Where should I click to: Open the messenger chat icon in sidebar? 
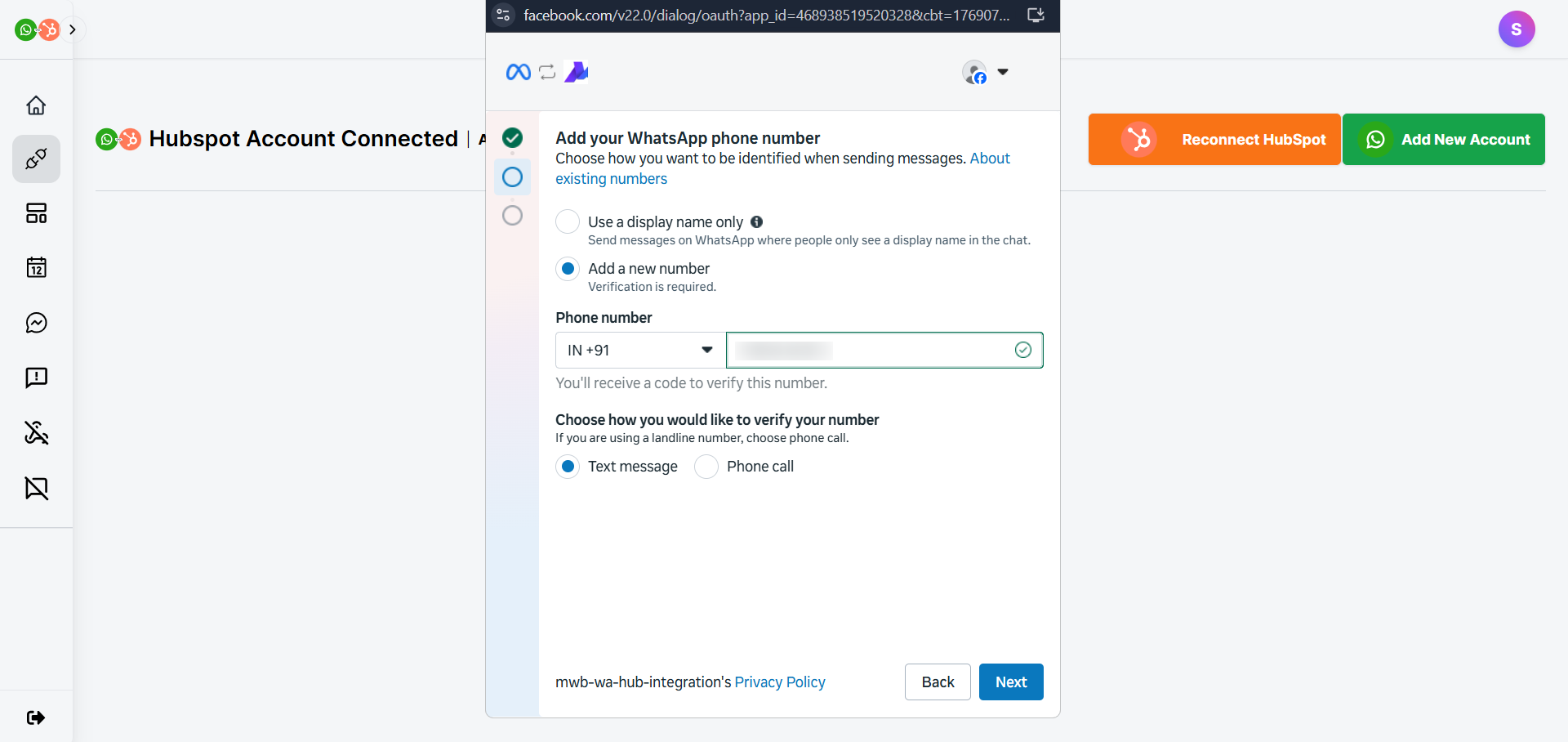36,323
